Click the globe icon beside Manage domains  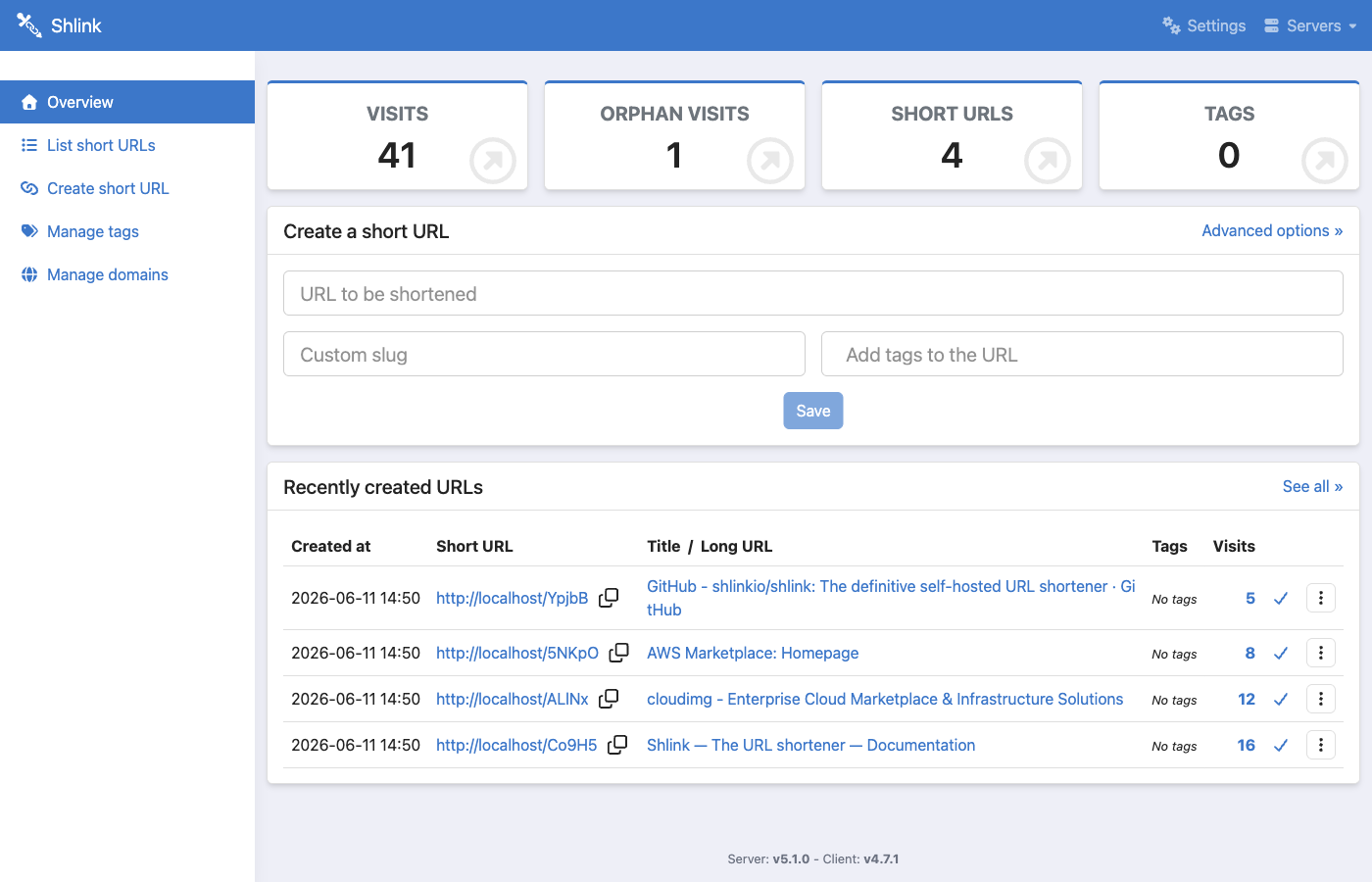tap(29, 274)
